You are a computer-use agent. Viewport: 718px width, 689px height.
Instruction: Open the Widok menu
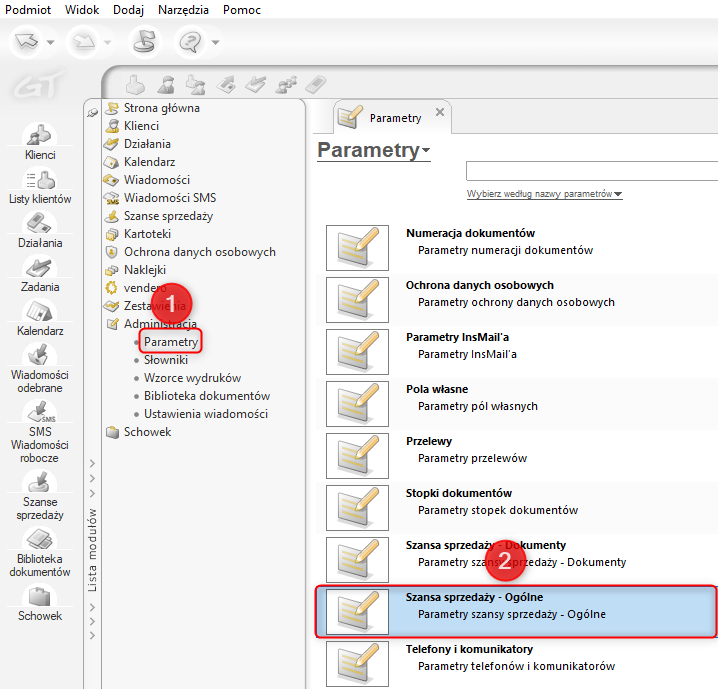pyautogui.click(x=82, y=10)
